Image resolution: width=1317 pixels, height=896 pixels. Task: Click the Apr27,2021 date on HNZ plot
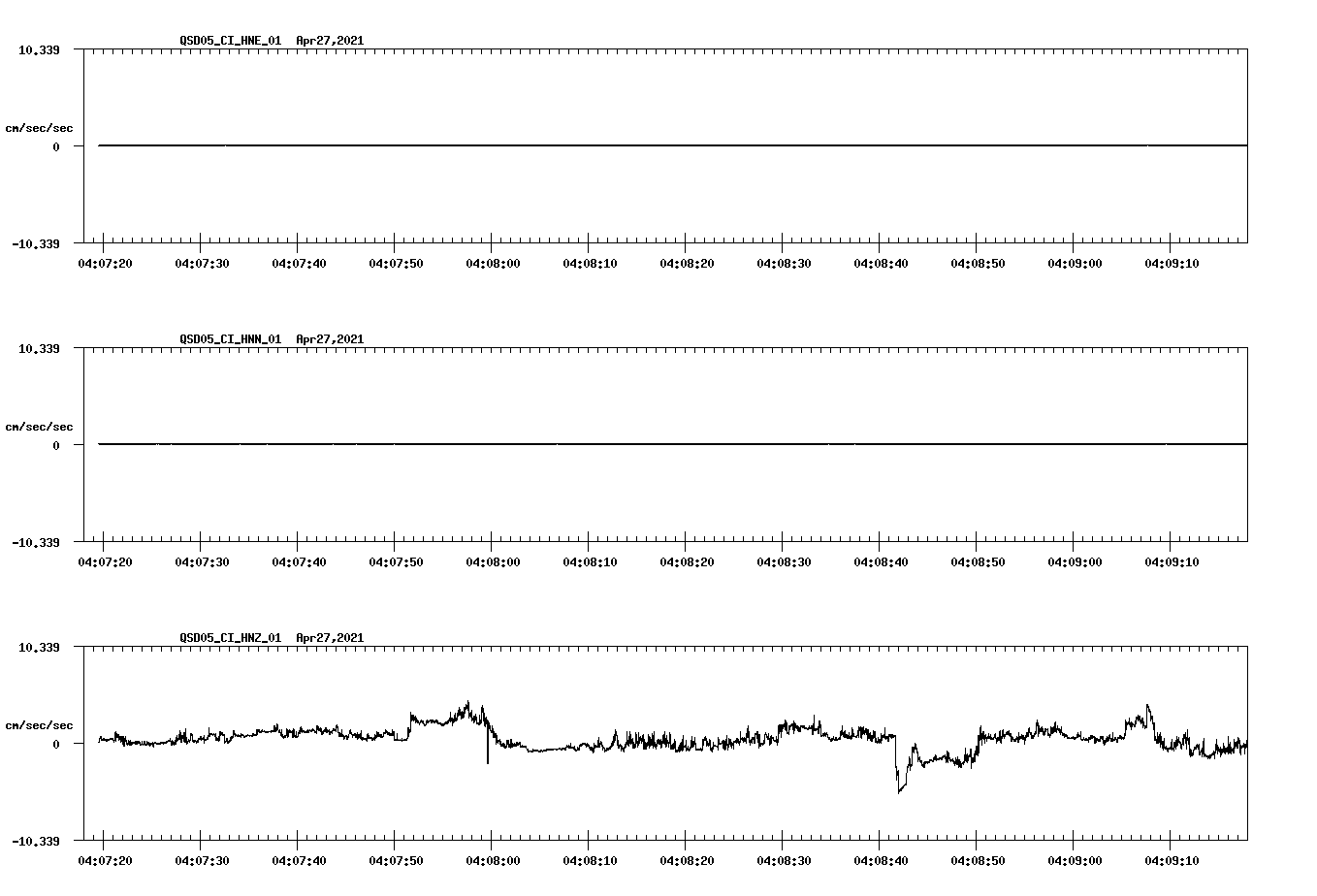tap(330, 638)
